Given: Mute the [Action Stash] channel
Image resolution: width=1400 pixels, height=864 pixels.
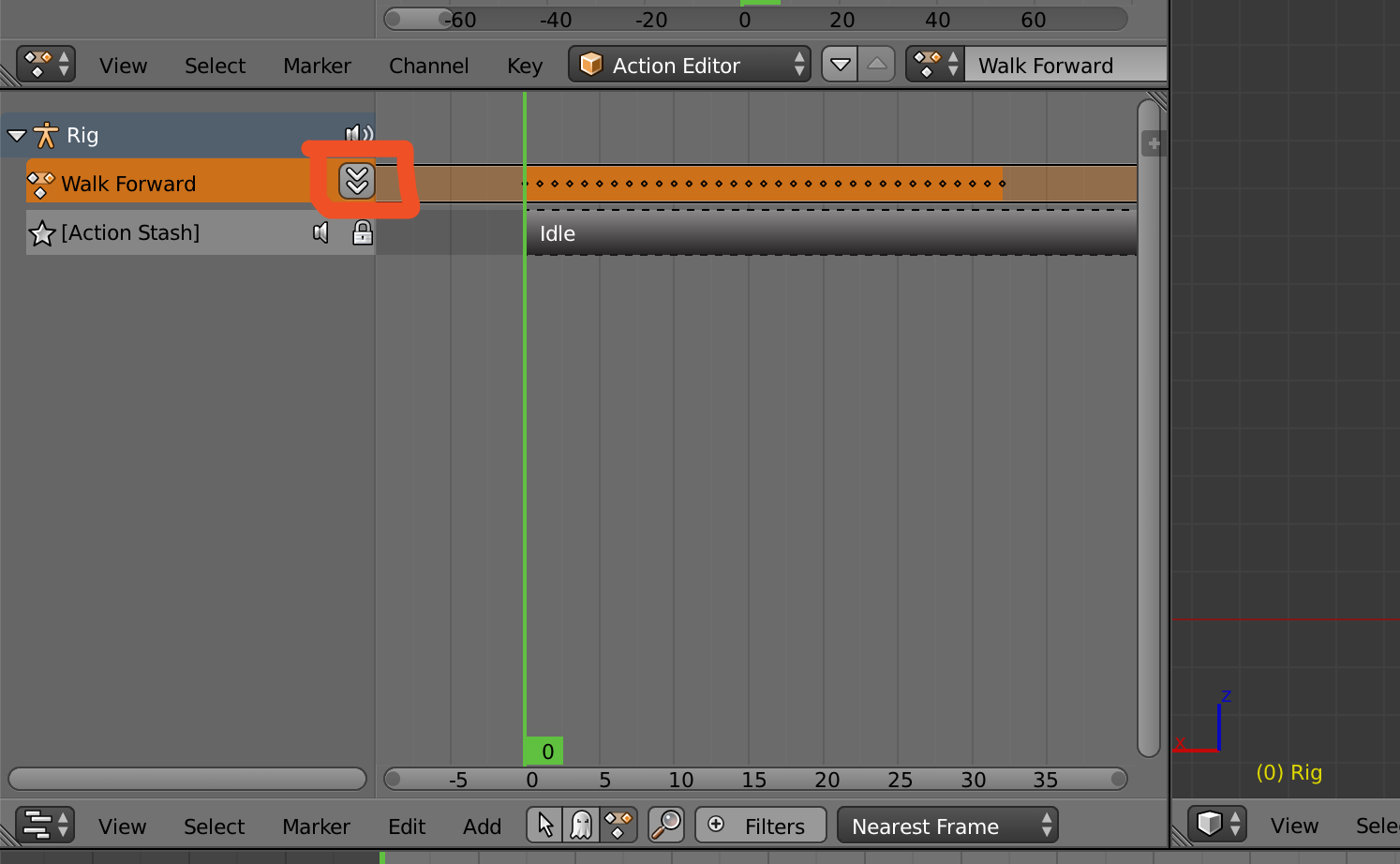Looking at the screenshot, I should pos(320,232).
